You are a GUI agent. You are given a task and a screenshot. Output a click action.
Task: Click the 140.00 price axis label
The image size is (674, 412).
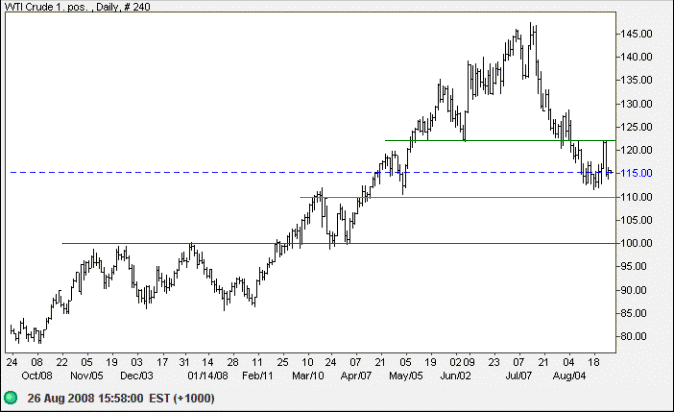637,57
